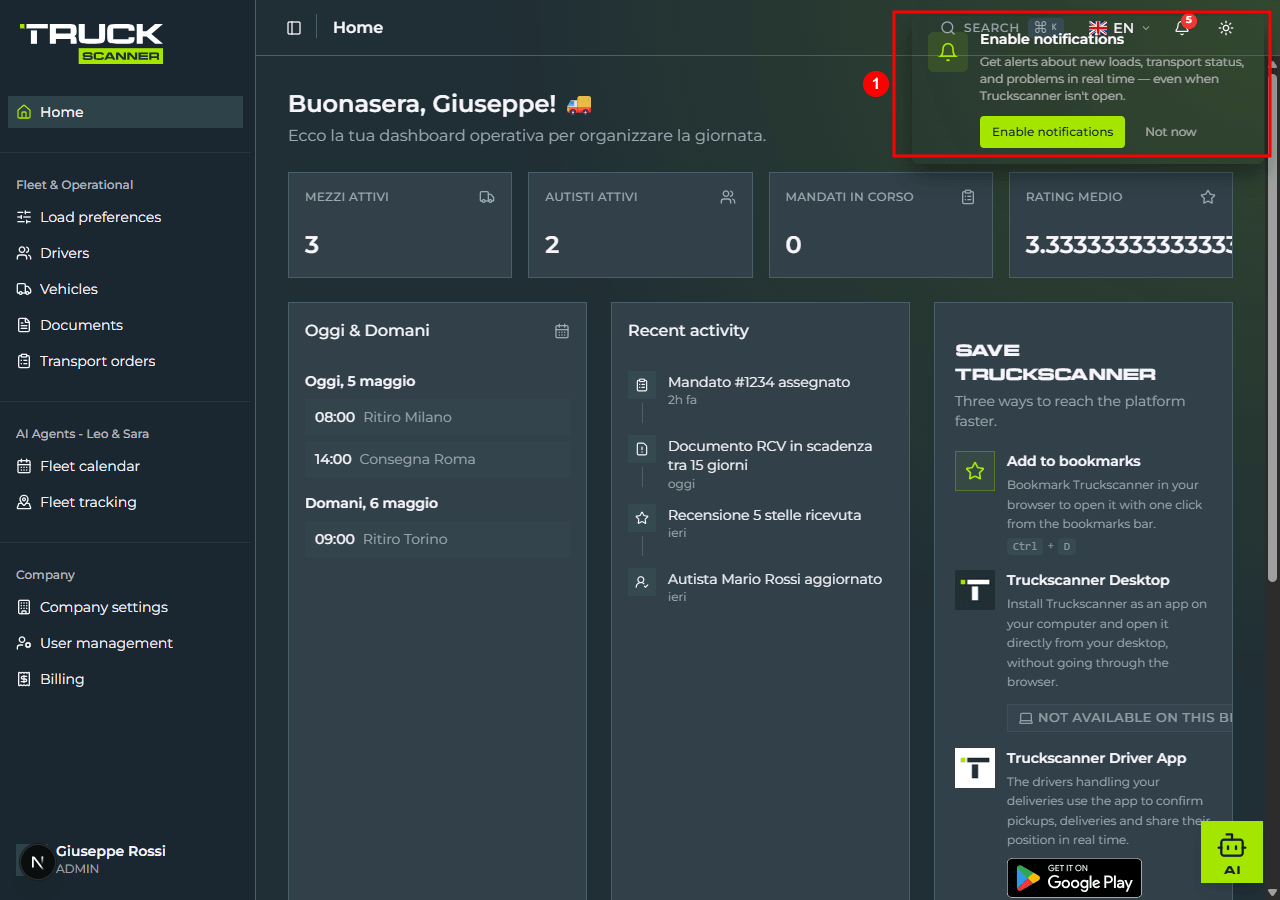1280x900 pixels.
Task: Open the notifications bell with badge
Action: click(1182, 28)
